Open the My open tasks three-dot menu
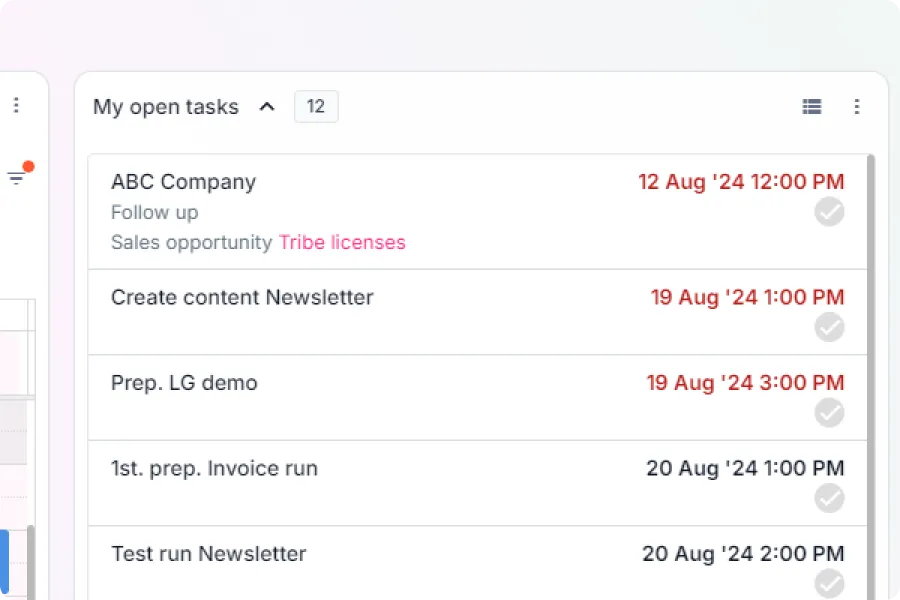900x600 pixels. tap(856, 107)
